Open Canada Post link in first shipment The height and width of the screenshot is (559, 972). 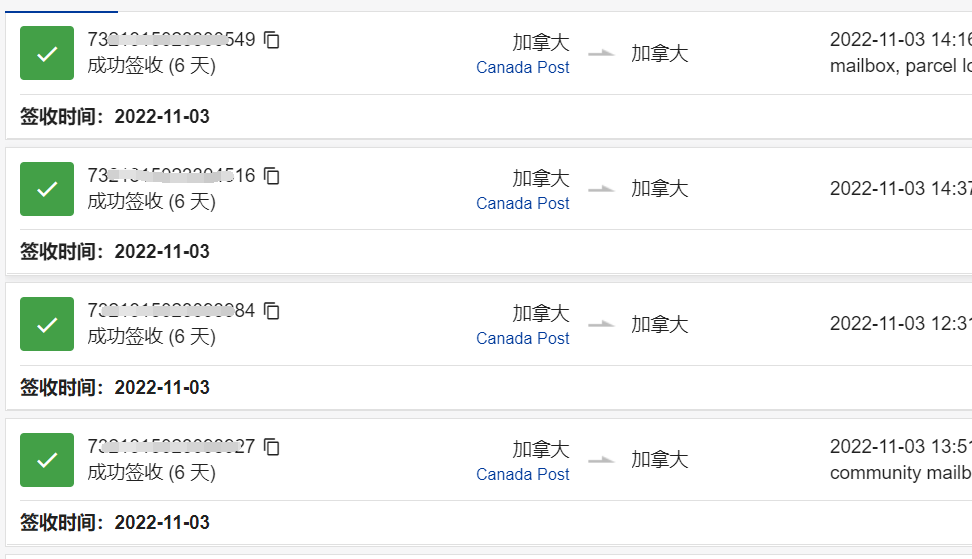523,68
